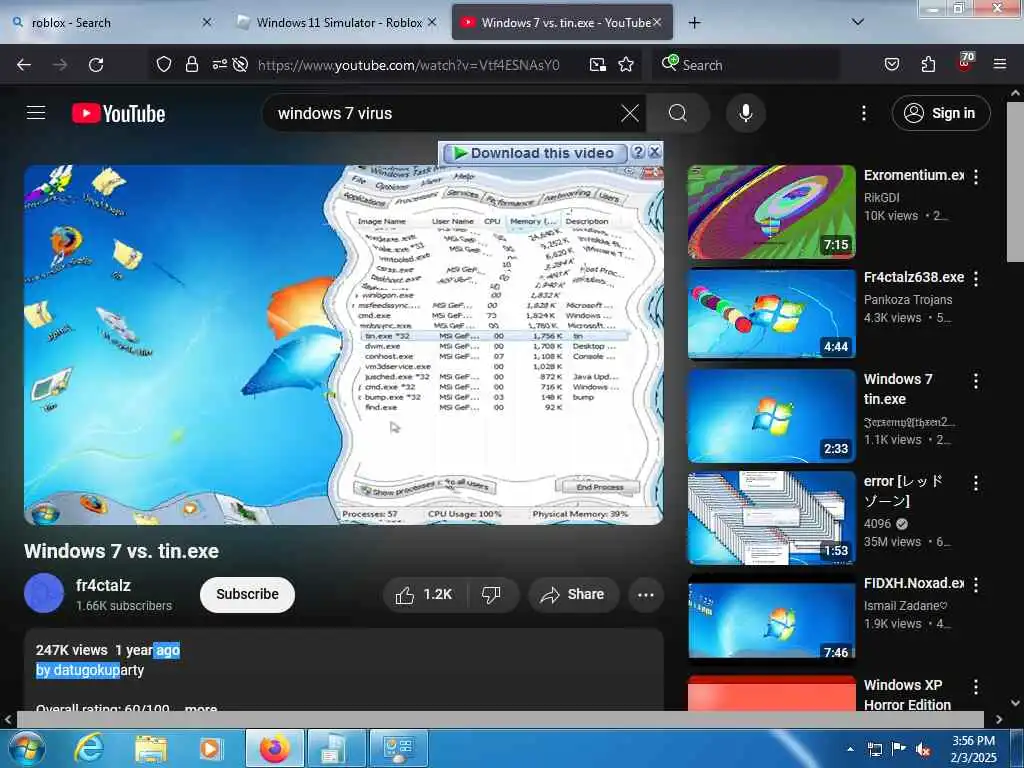Click the padlock site security icon
This screenshot has height=768, width=1024.
pos(191,65)
